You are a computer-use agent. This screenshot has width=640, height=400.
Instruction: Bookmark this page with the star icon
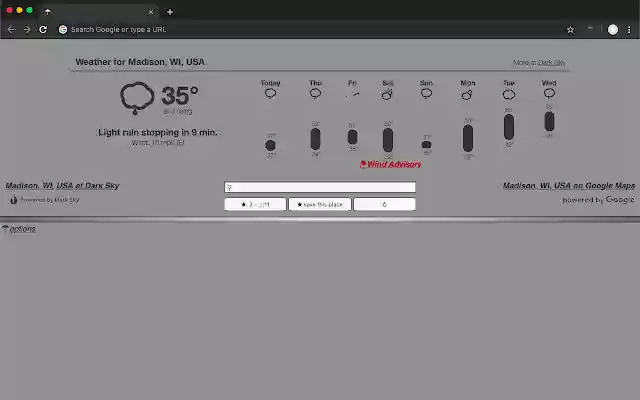tap(570, 30)
